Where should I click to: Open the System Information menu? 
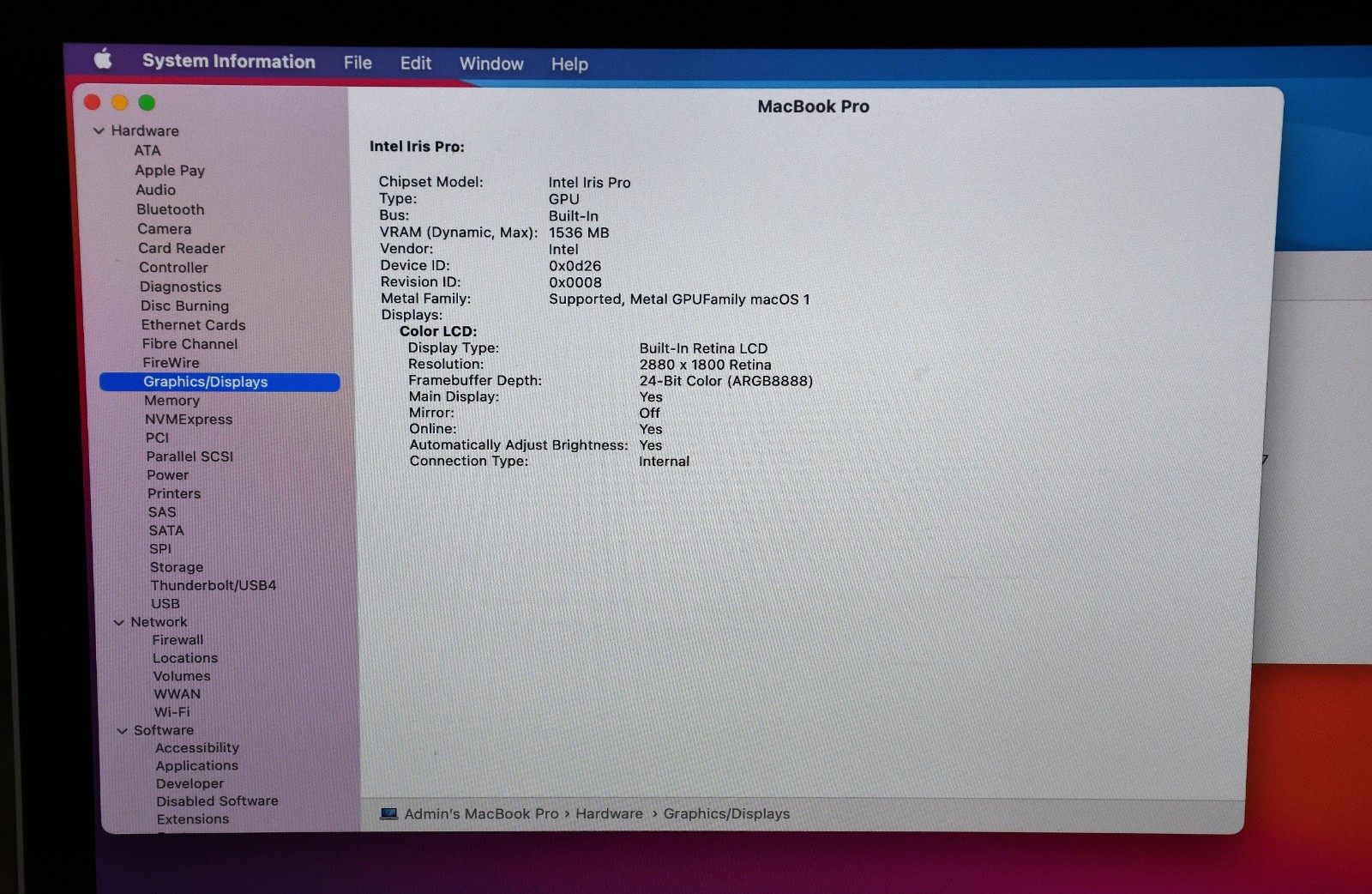229,61
